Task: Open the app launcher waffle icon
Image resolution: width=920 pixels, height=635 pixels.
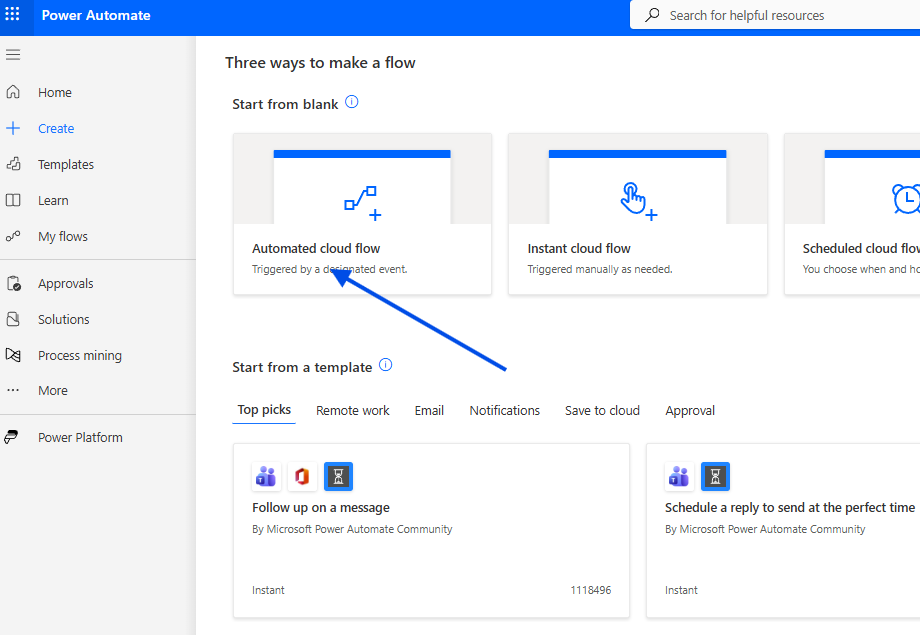Action: pos(13,15)
